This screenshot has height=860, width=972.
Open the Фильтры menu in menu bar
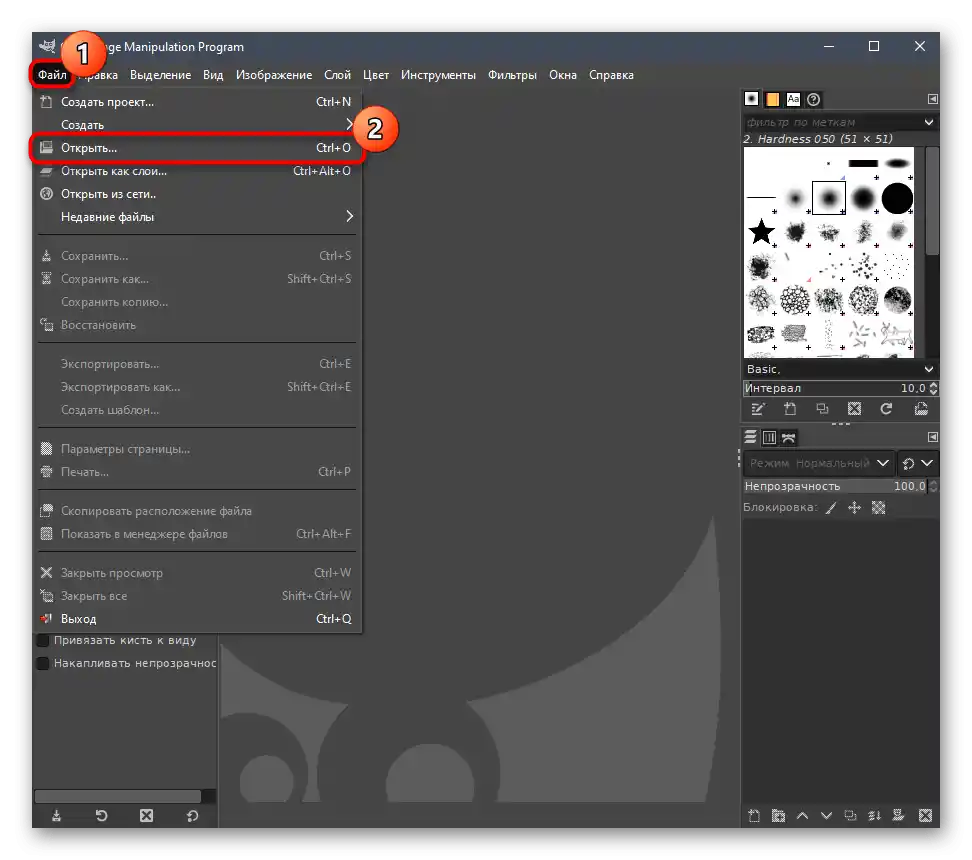(512, 75)
